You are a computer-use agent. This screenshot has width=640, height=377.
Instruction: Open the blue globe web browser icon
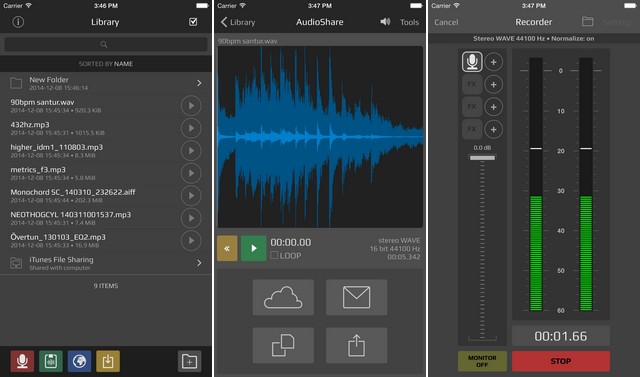click(79, 361)
